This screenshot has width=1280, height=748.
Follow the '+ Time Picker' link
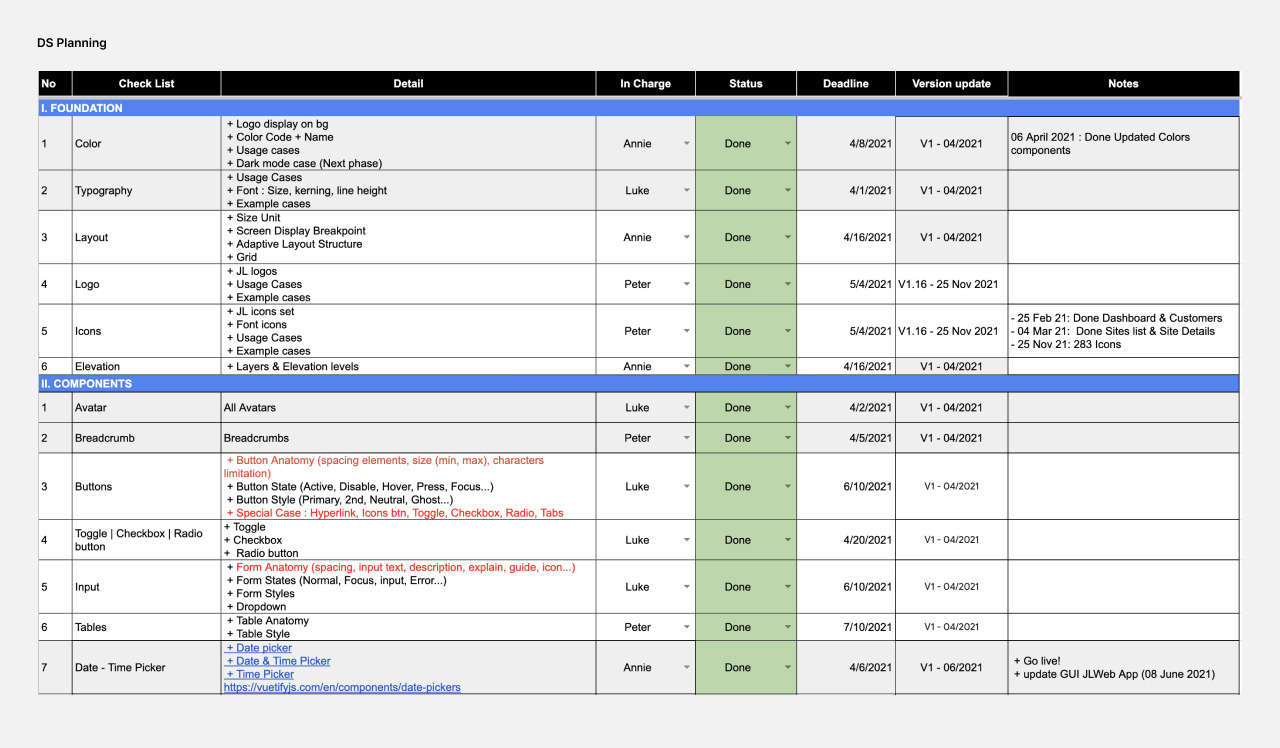click(260, 674)
